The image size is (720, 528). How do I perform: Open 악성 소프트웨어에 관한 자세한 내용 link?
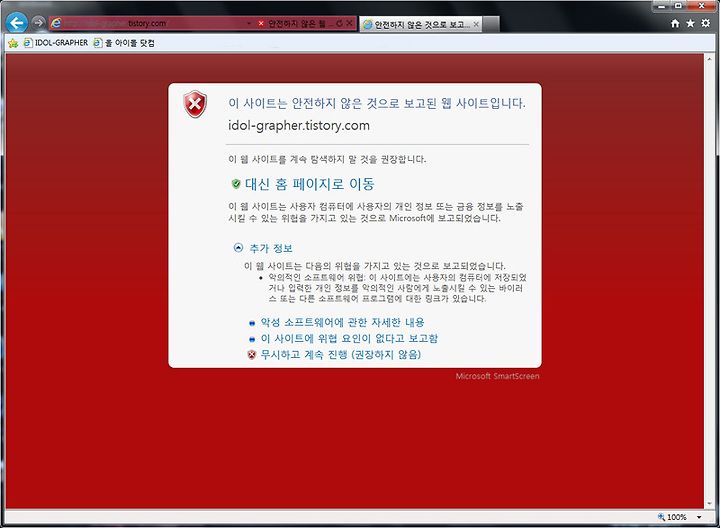(x=343, y=322)
